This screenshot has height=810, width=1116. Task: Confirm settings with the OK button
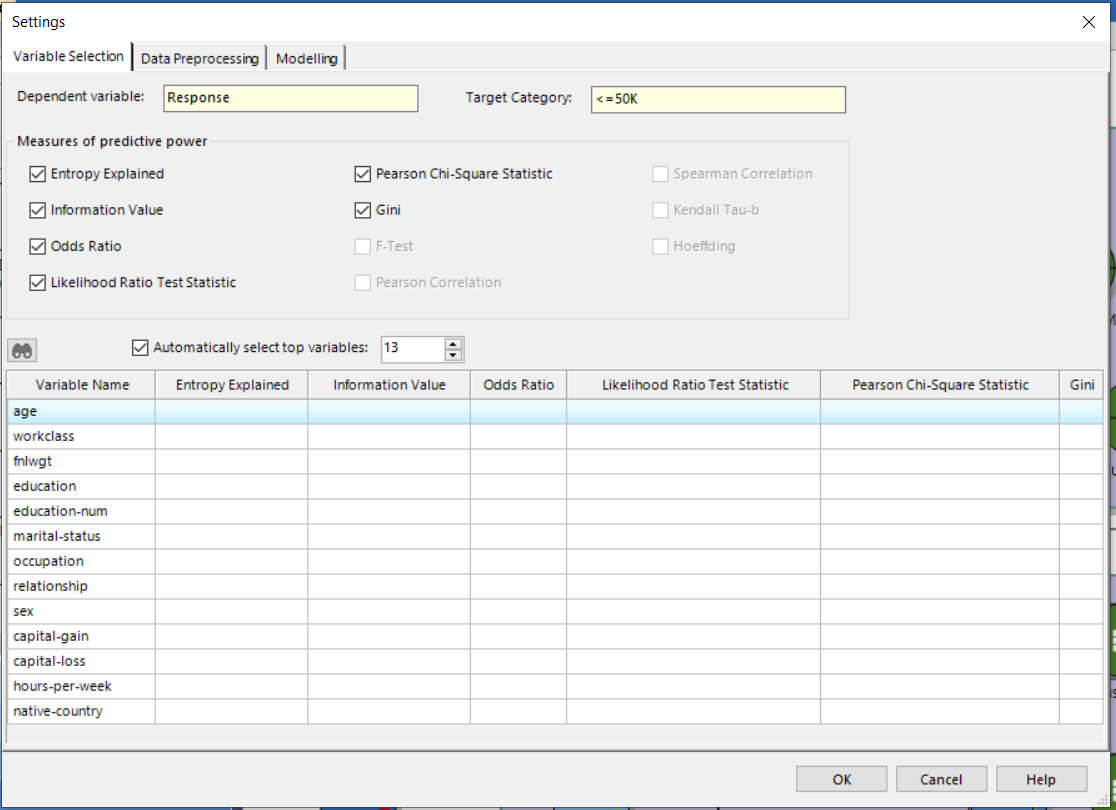(840, 779)
